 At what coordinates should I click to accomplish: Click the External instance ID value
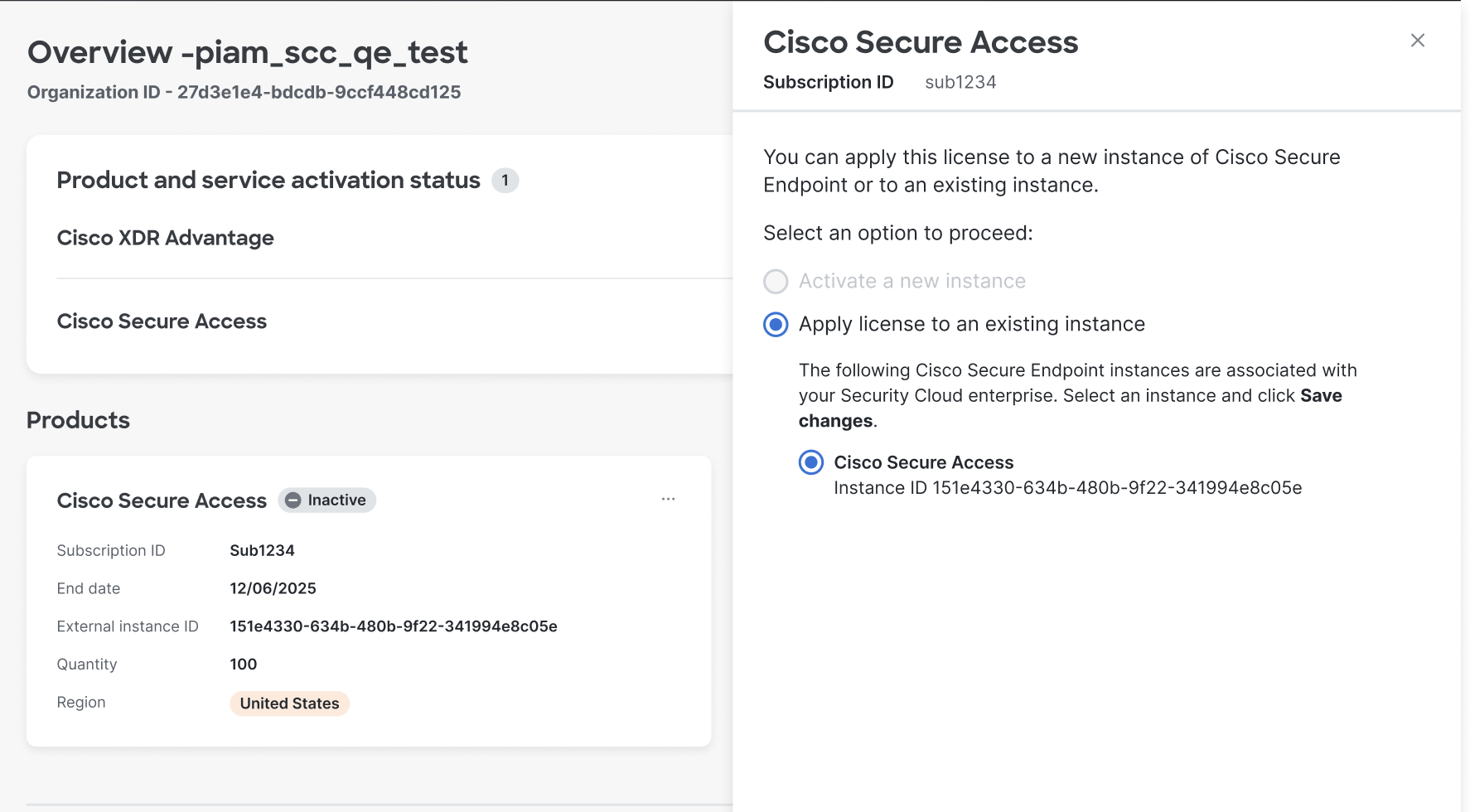[x=394, y=626]
